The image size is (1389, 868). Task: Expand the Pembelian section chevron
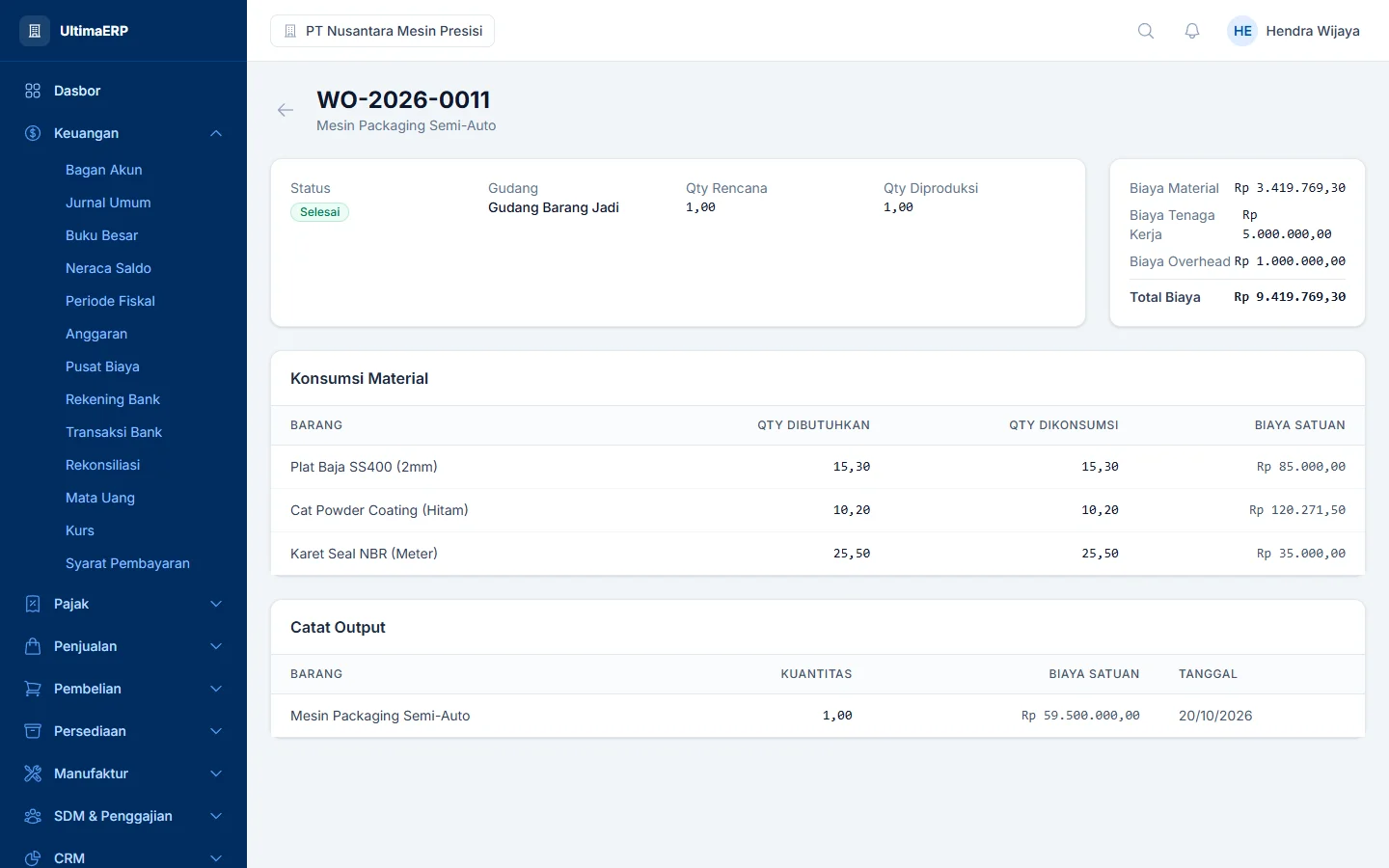point(216,689)
